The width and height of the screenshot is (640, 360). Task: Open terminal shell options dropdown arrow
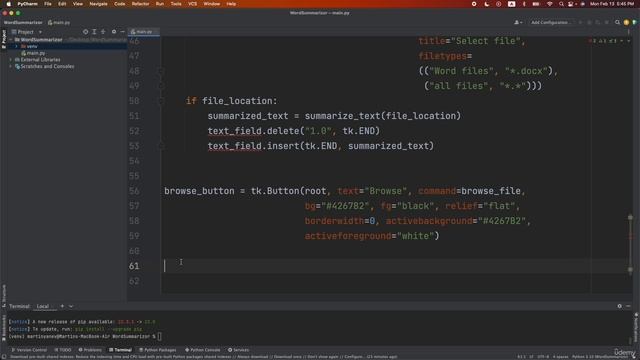(71, 306)
